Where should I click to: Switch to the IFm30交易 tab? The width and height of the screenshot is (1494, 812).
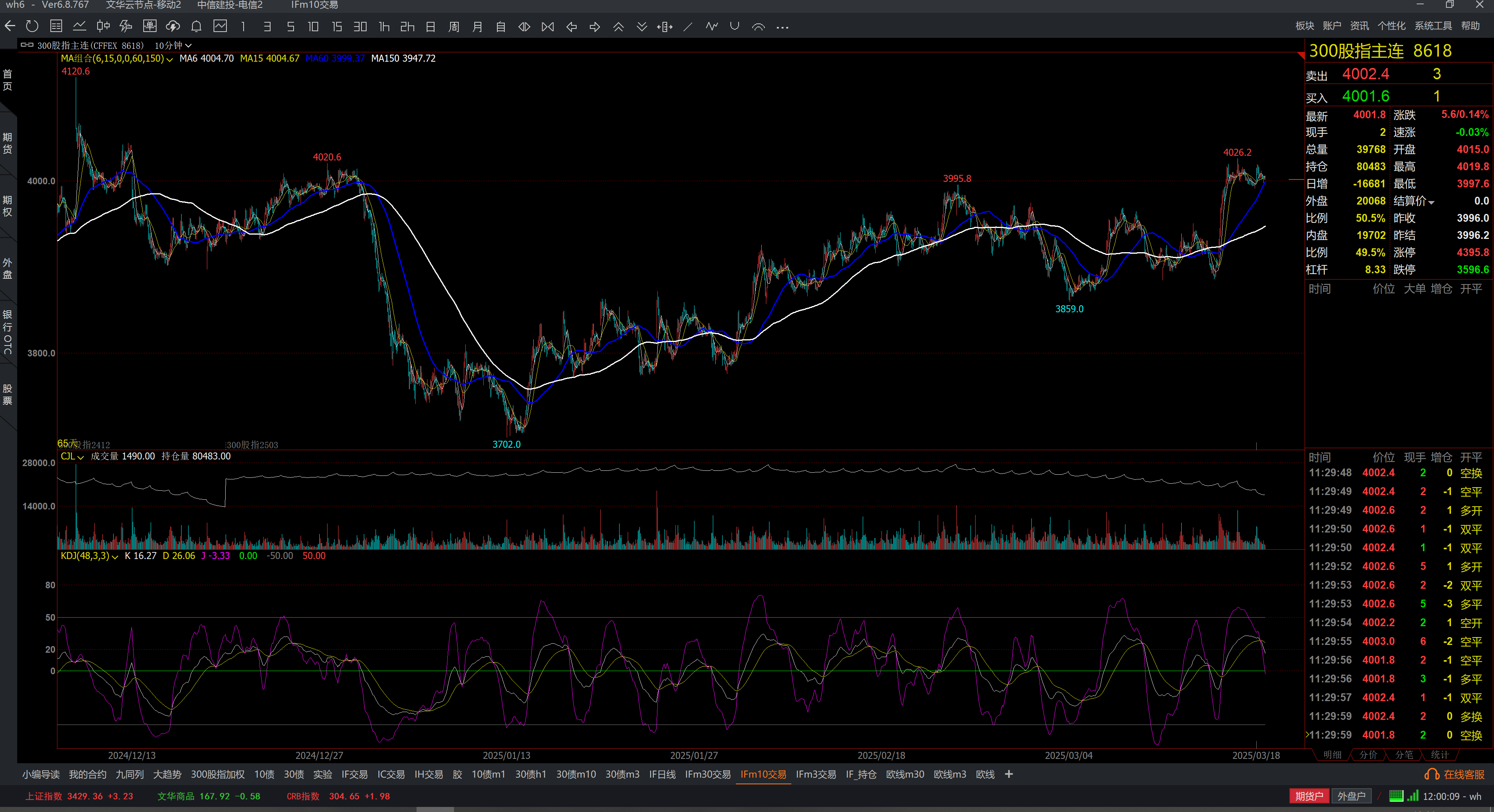point(707,774)
